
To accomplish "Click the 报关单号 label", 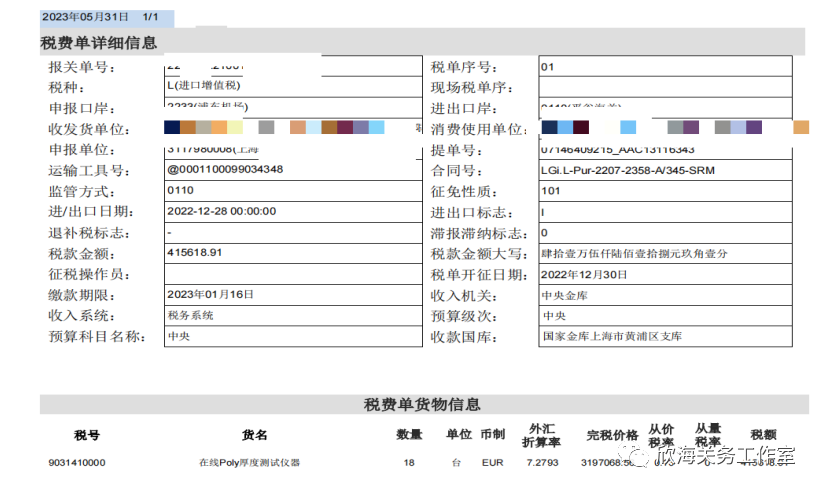I will [82, 67].
